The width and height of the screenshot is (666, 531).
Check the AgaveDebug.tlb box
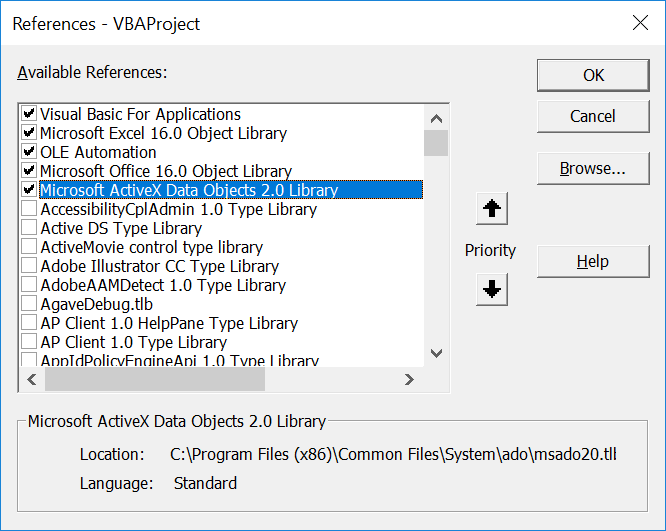(28, 304)
